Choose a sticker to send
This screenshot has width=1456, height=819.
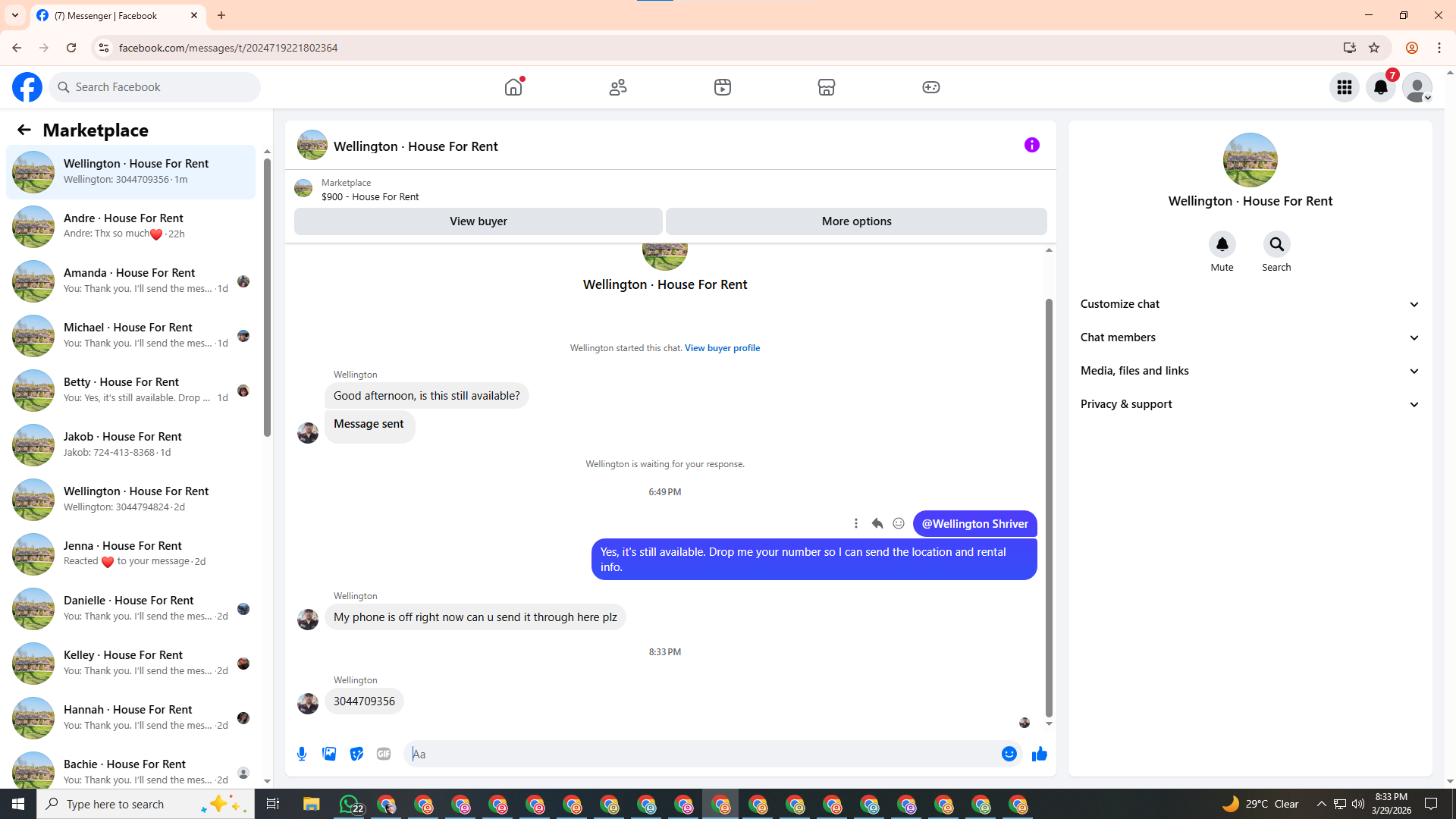356,754
